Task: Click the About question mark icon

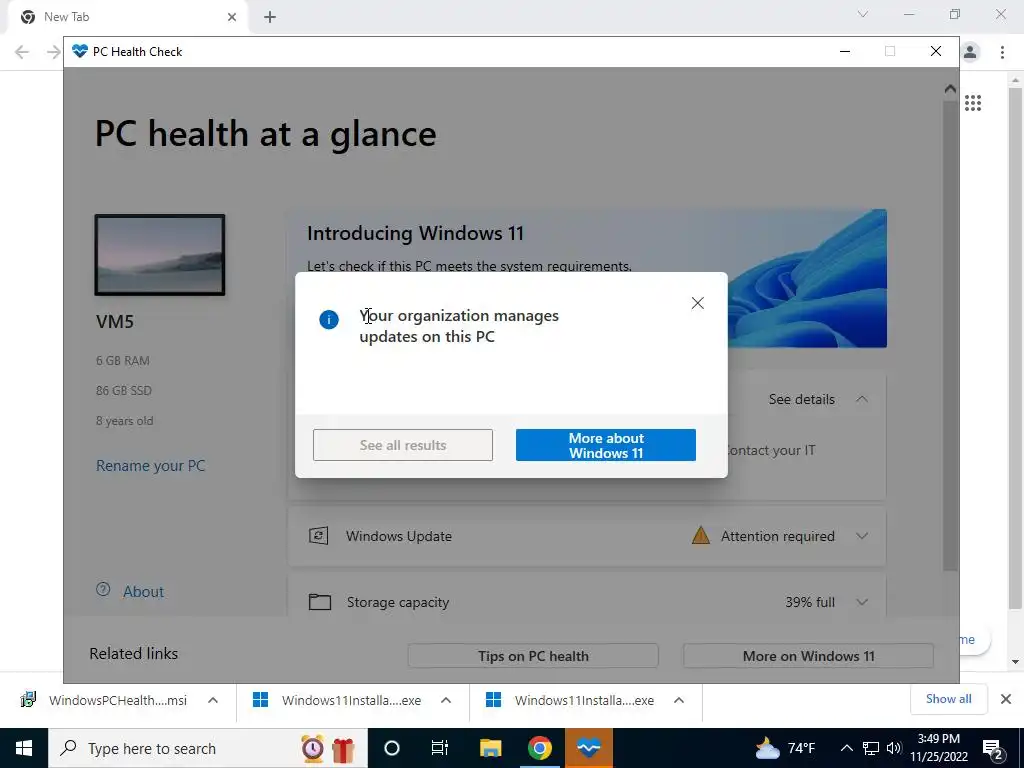Action: coord(103,589)
